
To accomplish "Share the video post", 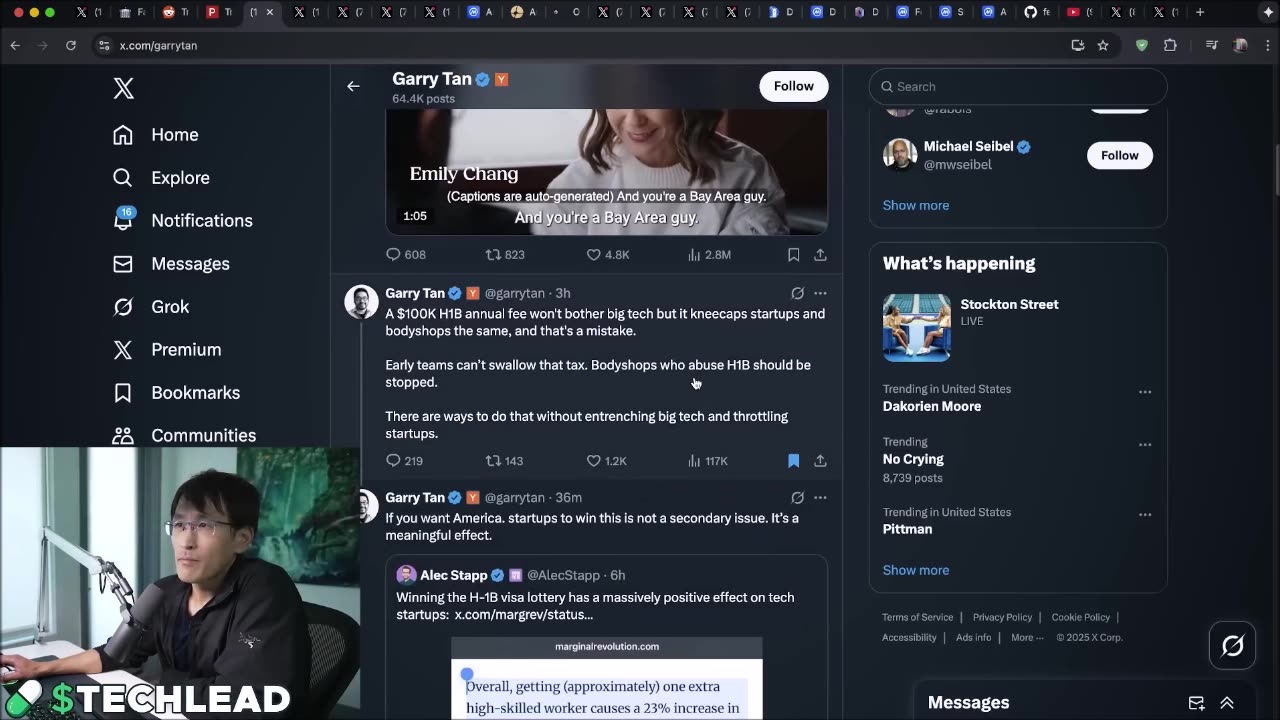I will pos(820,255).
